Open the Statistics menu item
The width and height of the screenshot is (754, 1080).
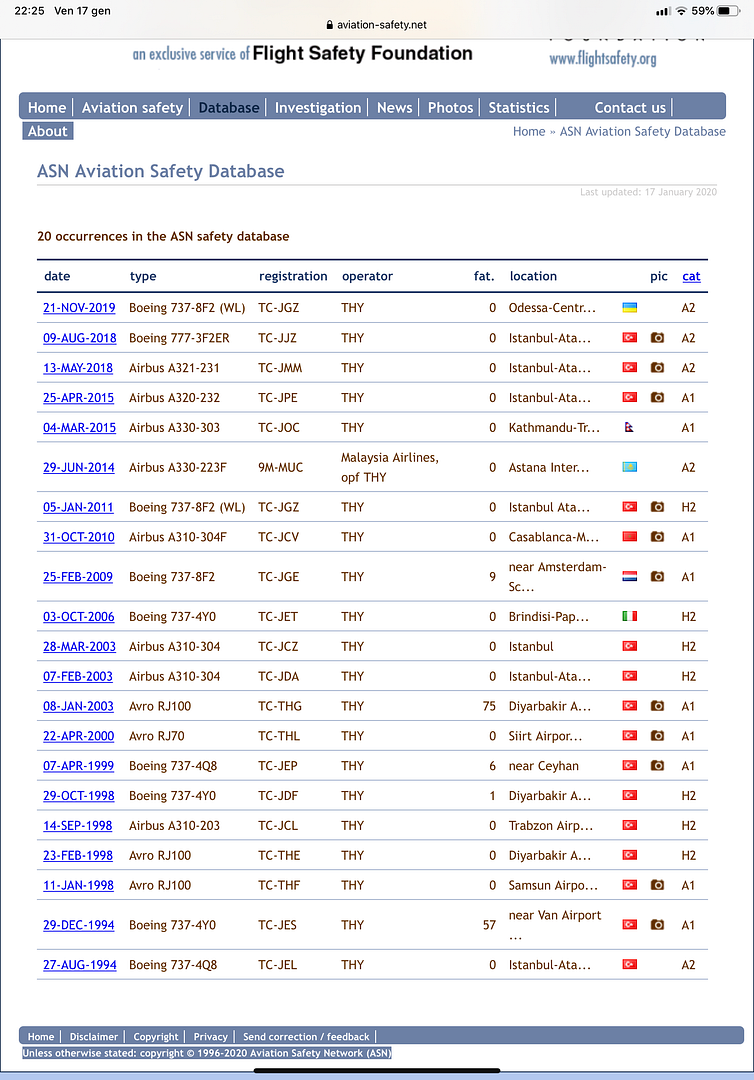(x=519, y=107)
